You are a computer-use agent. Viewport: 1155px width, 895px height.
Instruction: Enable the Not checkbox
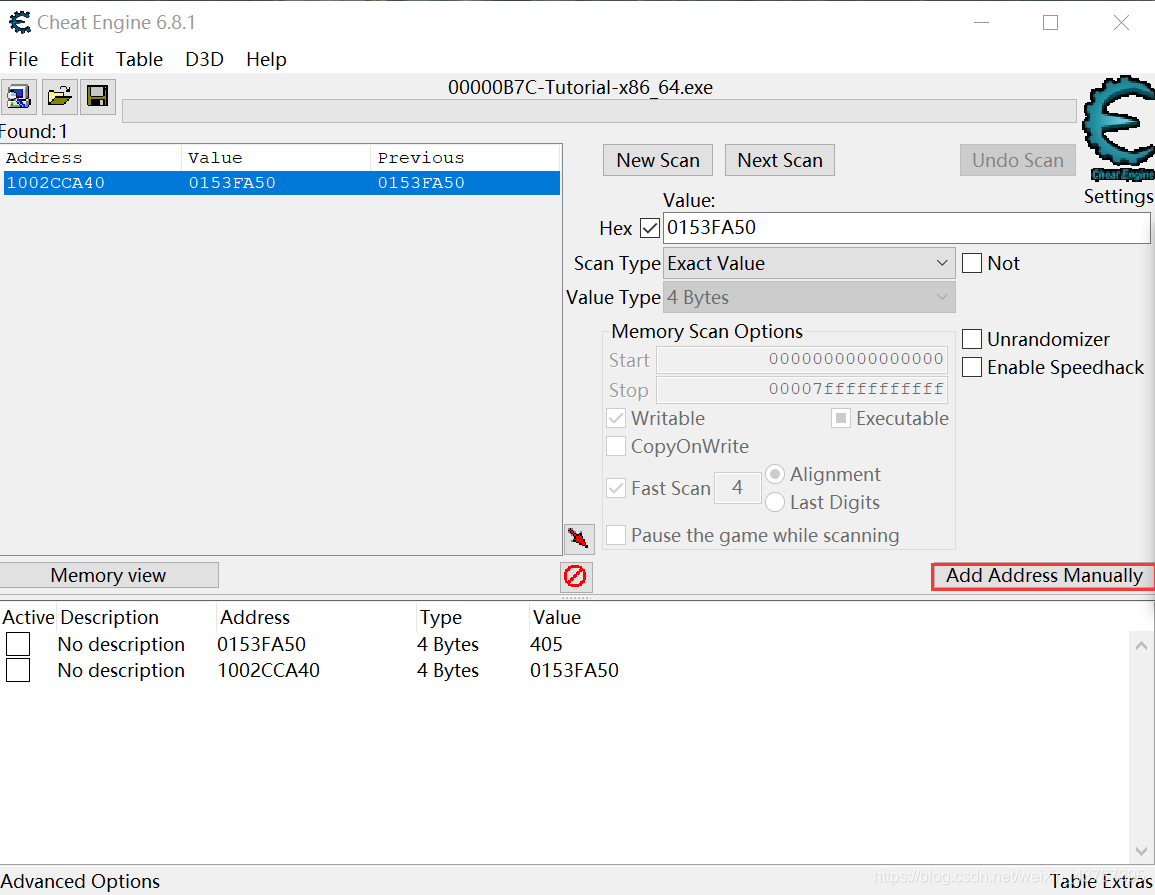[x=972, y=263]
